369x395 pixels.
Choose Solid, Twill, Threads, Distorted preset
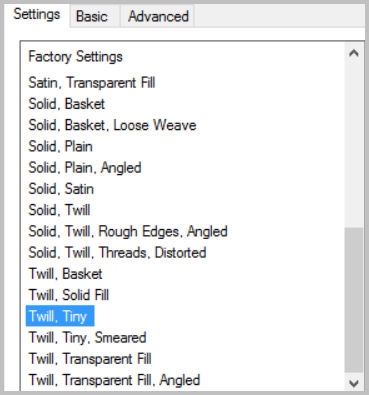(117, 253)
